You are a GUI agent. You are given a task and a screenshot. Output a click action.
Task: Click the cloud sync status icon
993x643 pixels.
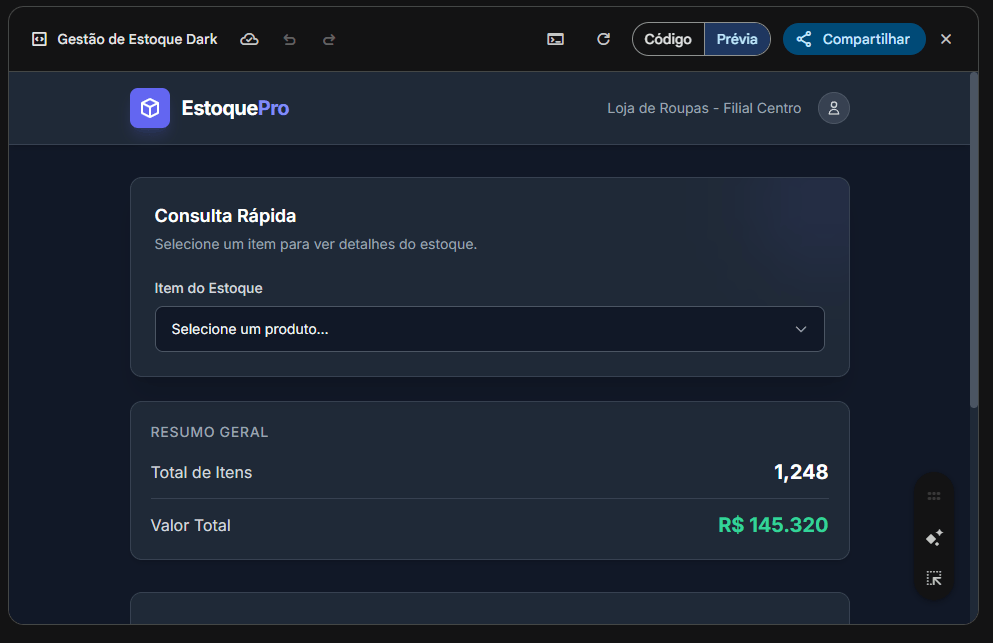click(249, 39)
